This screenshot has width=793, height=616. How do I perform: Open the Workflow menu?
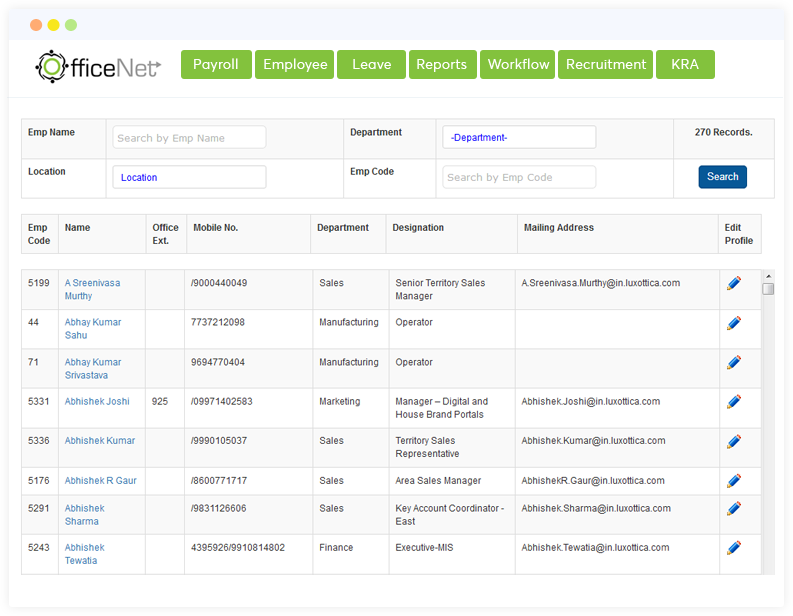(517, 64)
